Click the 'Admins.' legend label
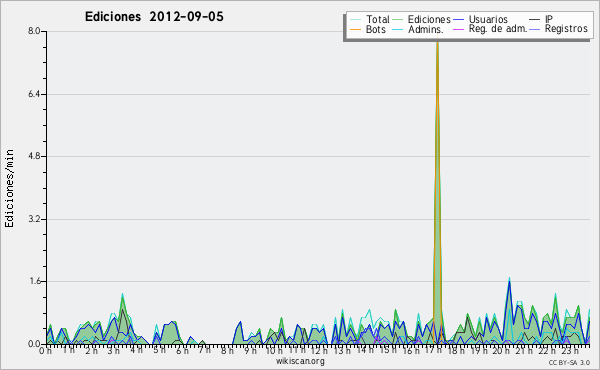This screenshot has width=600, height=370. coord(426,29)
